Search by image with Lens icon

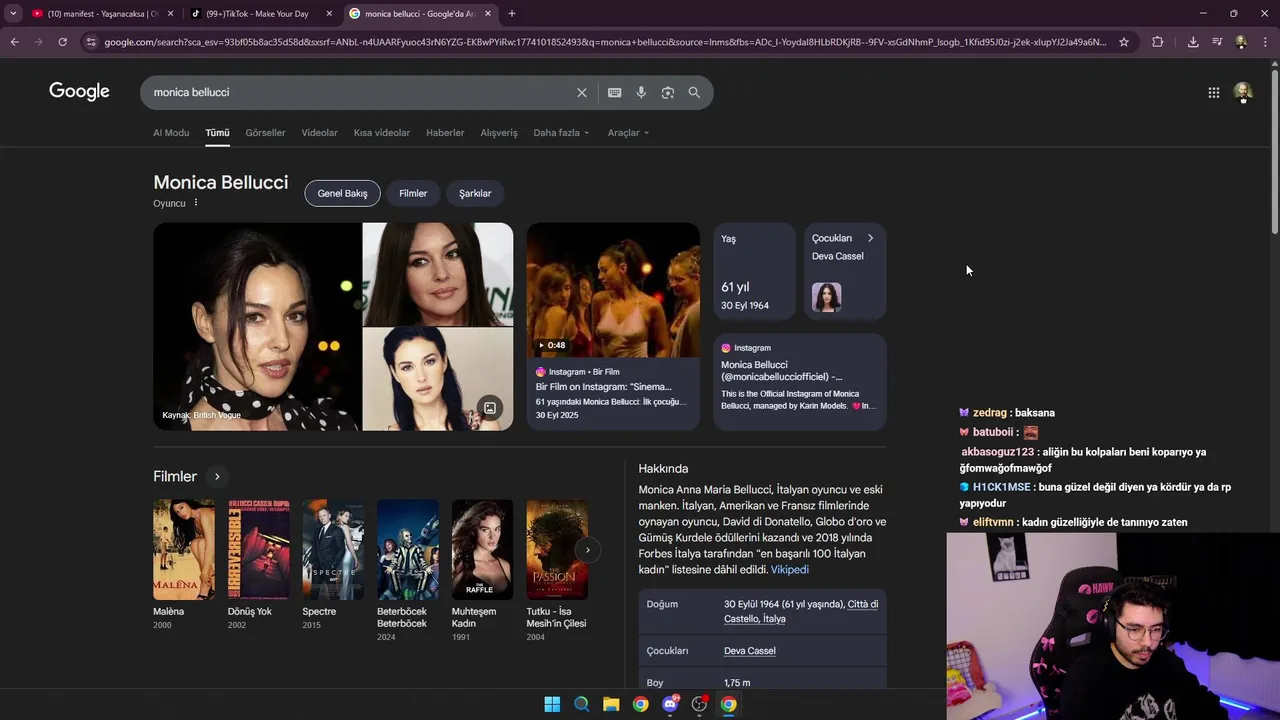tap(668, 92)
